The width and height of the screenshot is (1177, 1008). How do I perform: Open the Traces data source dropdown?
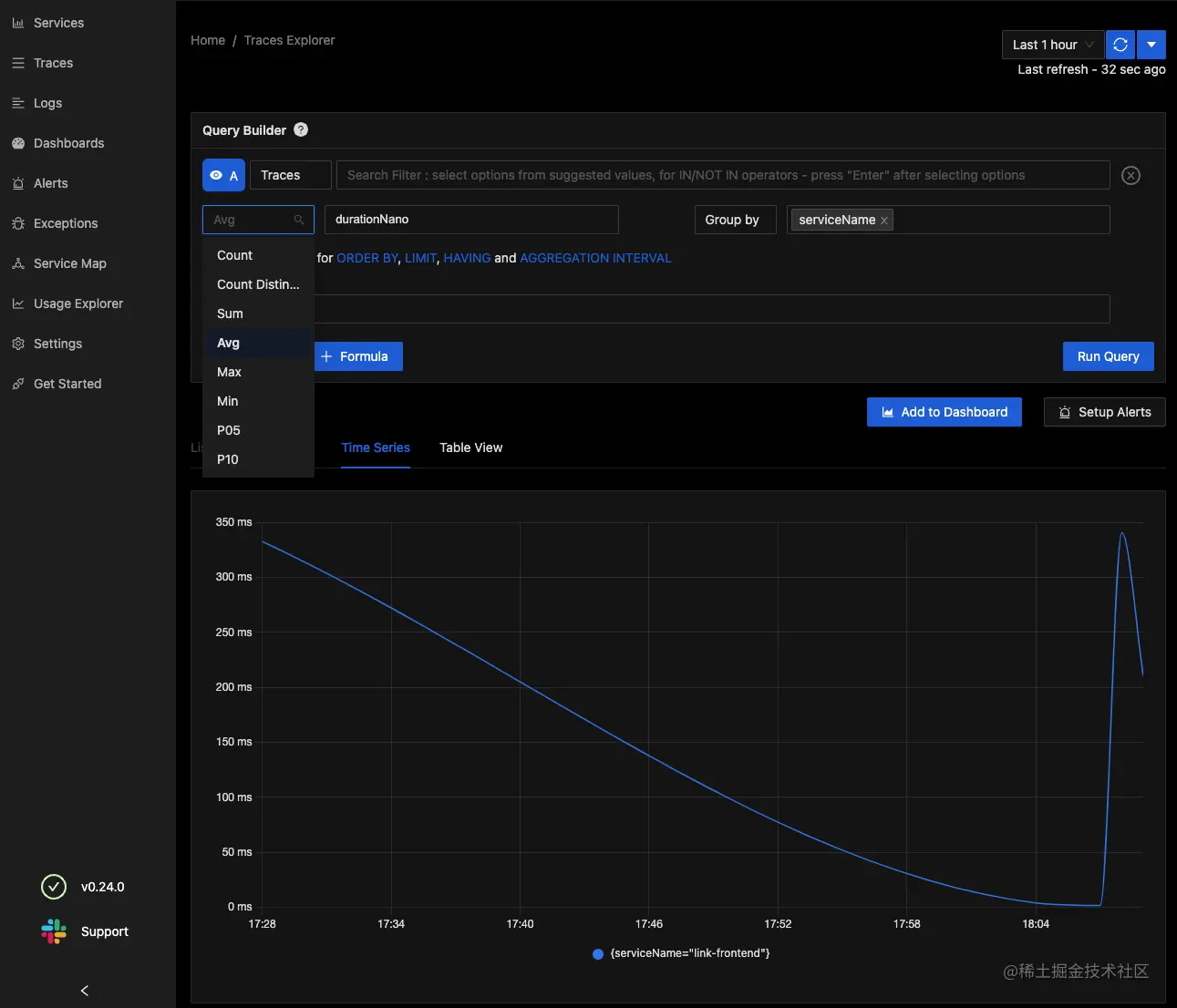click(291, 175)
